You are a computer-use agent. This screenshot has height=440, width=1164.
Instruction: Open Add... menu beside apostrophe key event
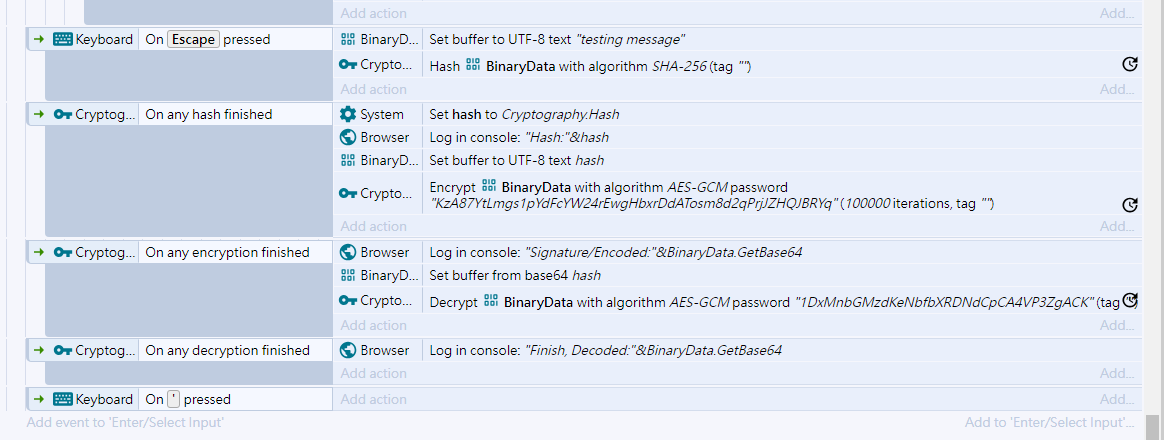[1117, 399]
